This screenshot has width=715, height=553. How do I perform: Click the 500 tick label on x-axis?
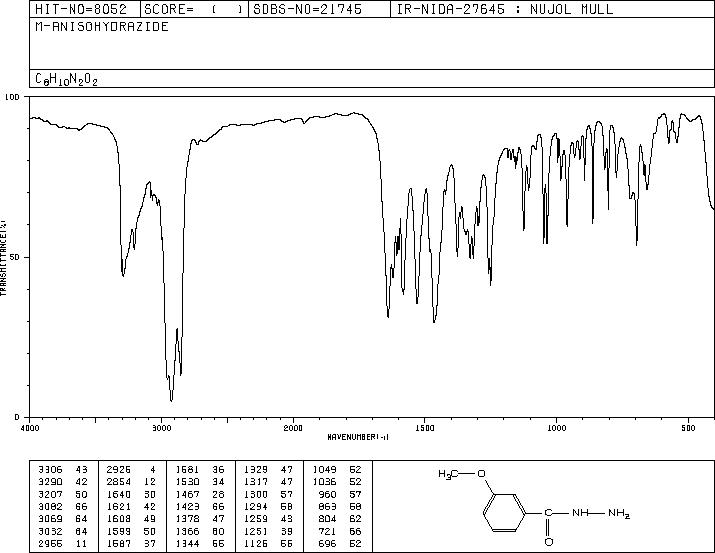tap(688, 428)
